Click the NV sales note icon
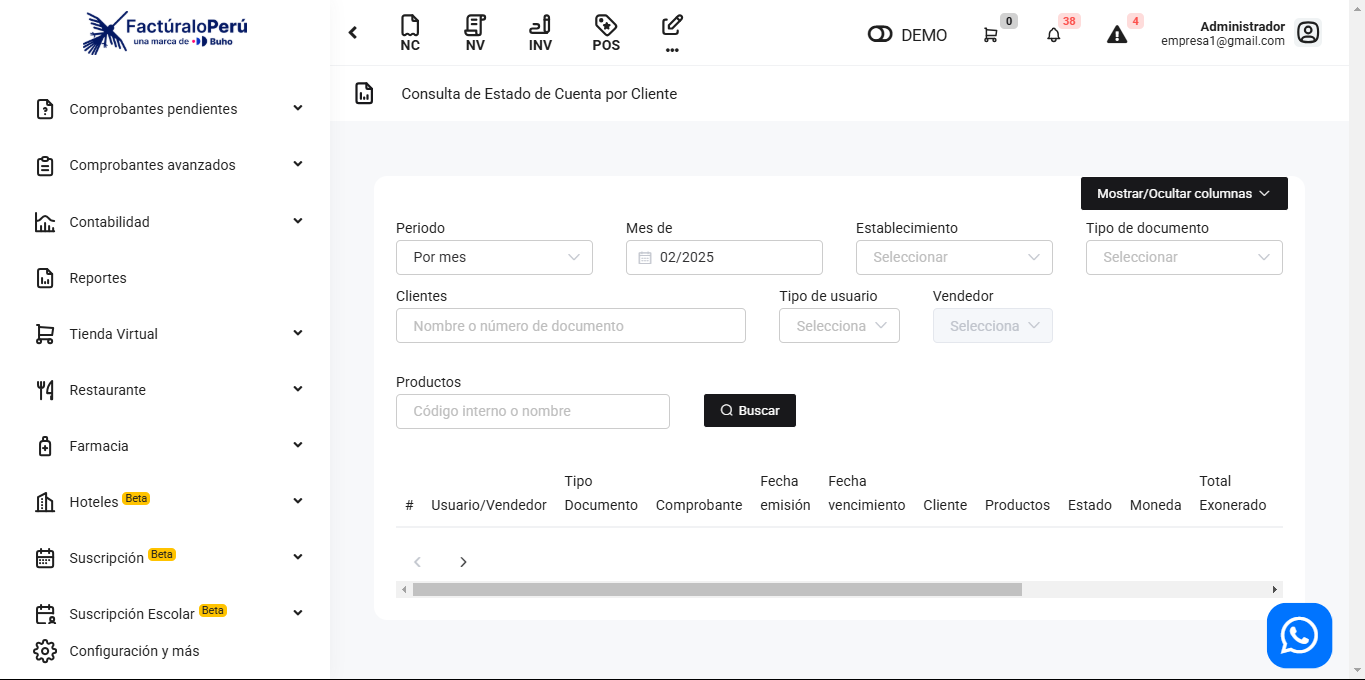Image resolution: width=1365 pixels, height=680 pixels. (475, 33)
